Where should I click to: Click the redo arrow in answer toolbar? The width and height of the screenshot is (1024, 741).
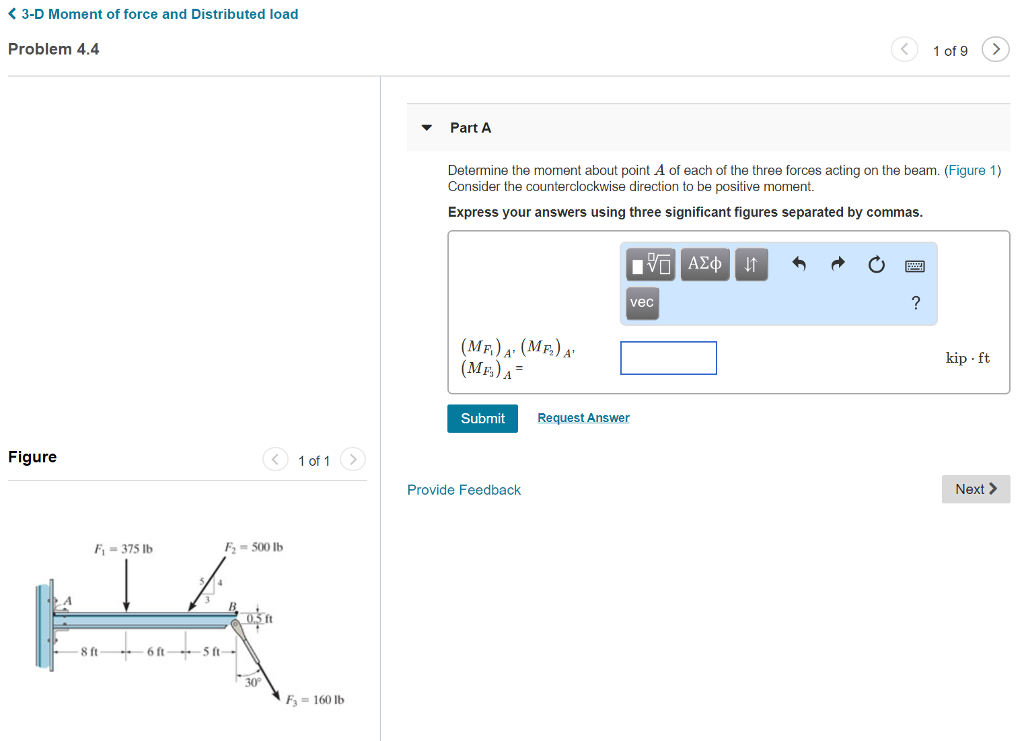click(837, 263)
